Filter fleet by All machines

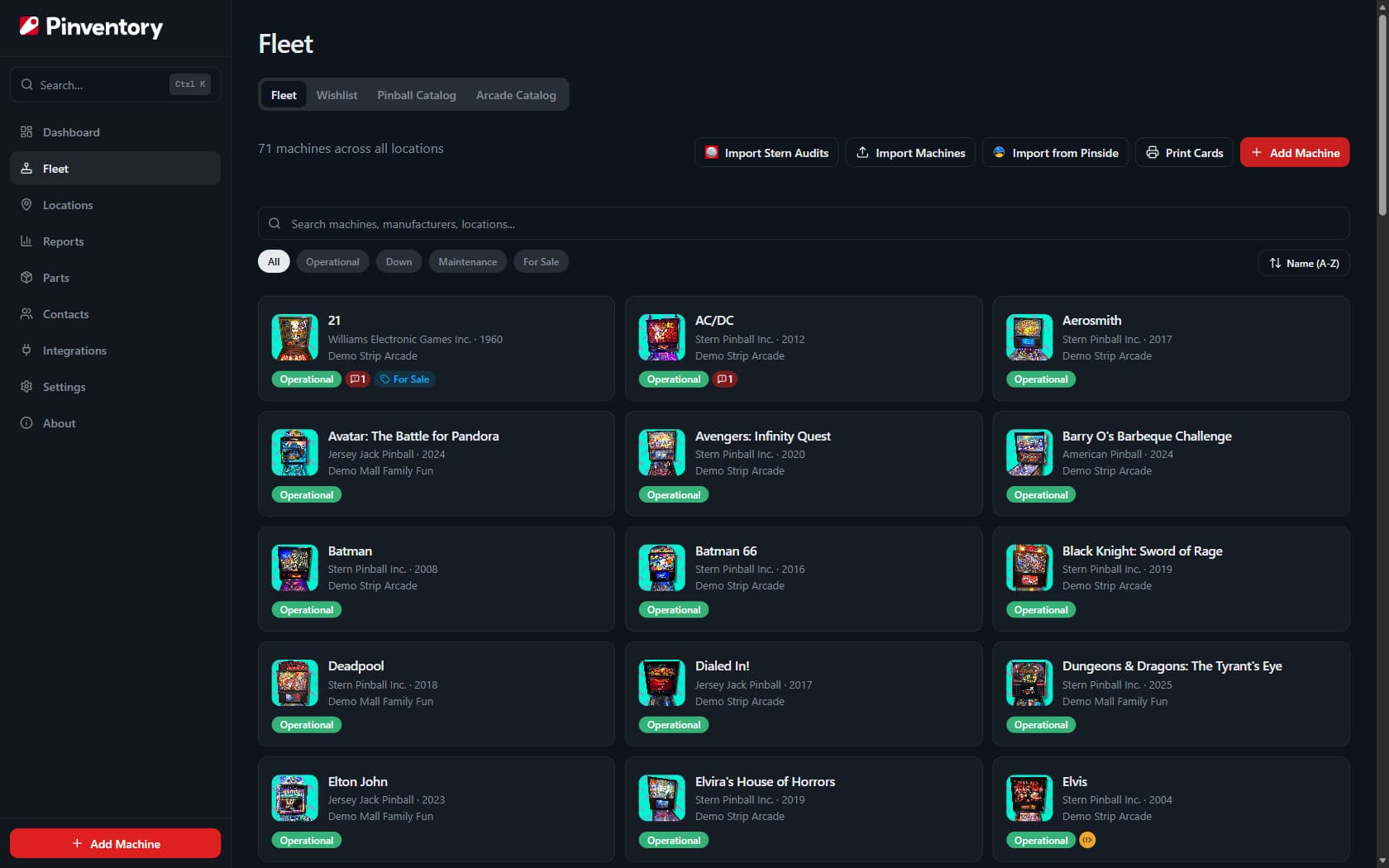point(274,261)
